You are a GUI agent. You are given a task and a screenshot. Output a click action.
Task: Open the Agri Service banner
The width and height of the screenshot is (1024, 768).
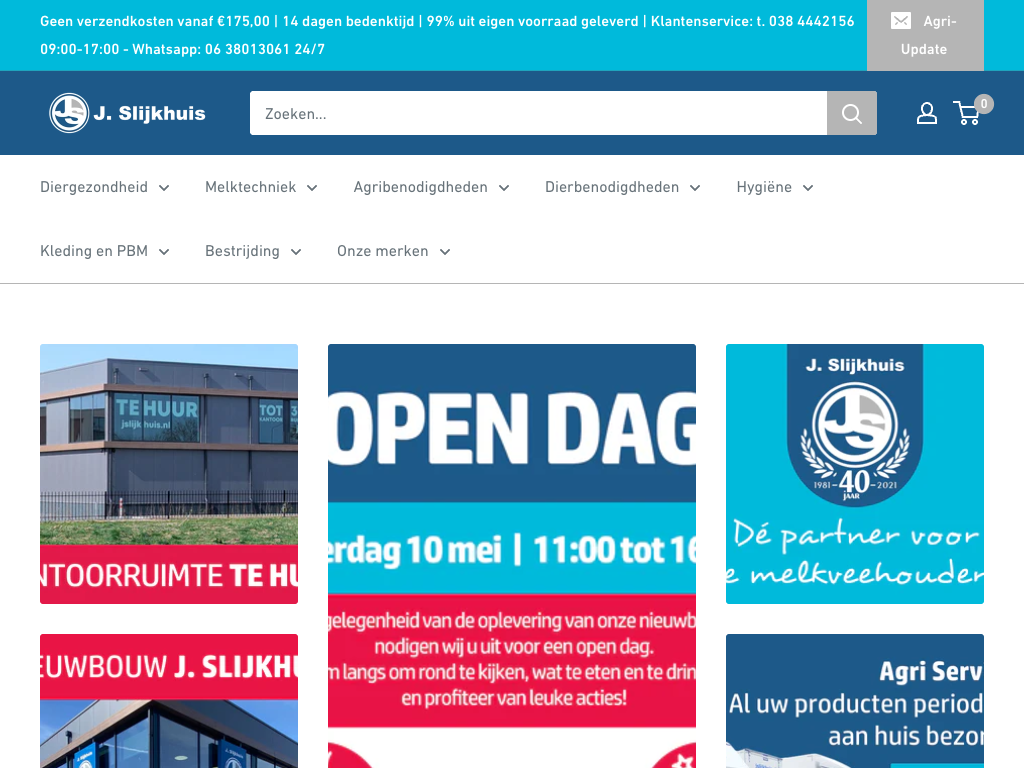click(855, 700)
